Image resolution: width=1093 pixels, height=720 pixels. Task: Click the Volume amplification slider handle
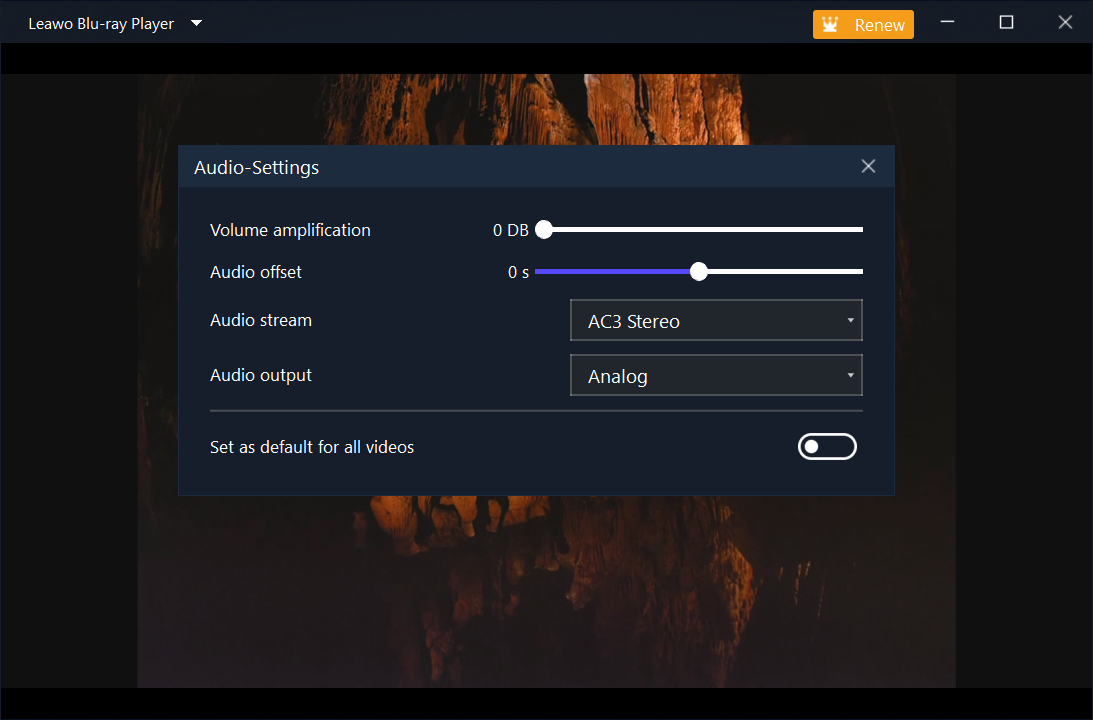543,230
